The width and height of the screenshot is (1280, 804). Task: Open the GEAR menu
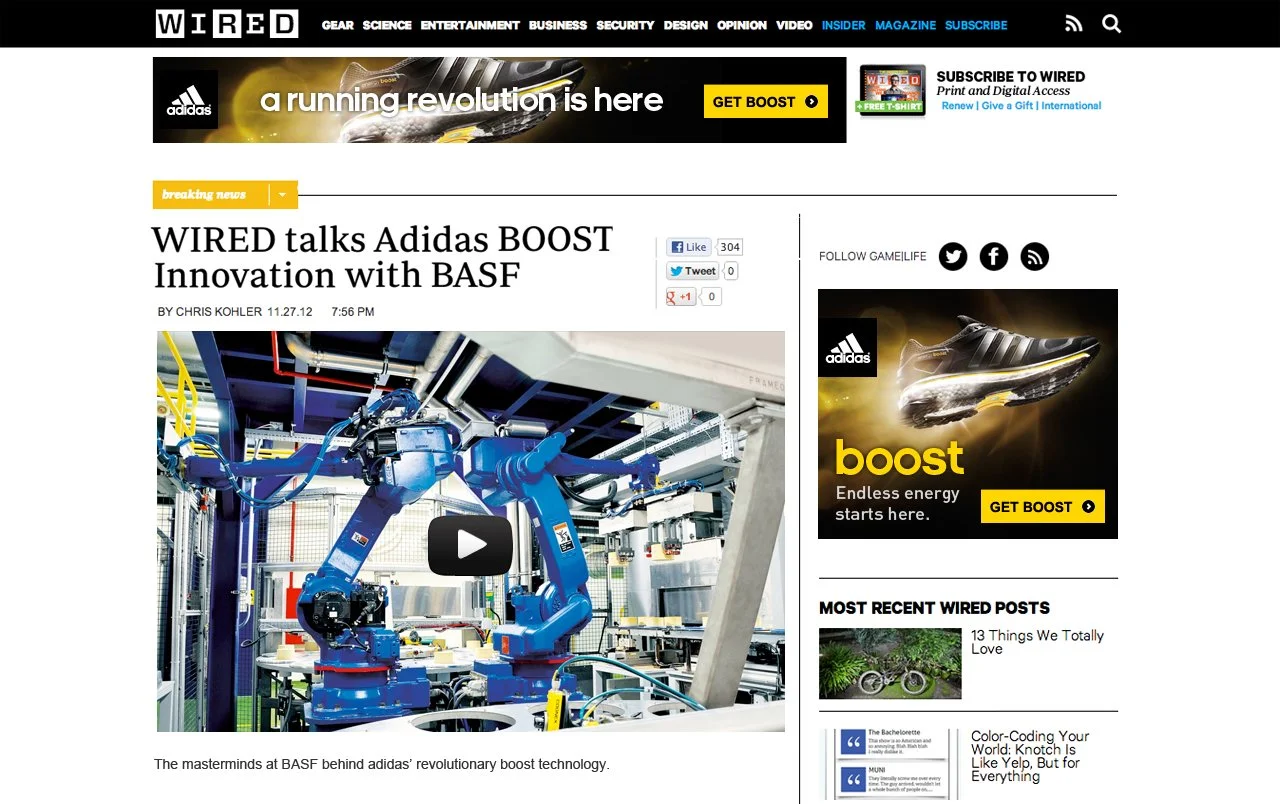pos(338,25)
